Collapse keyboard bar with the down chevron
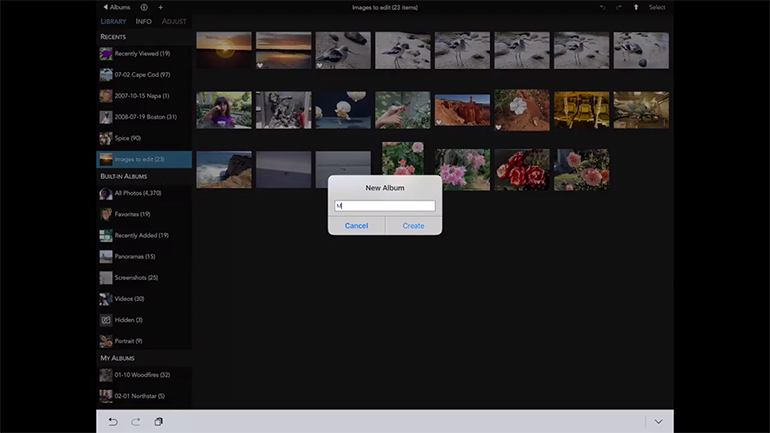770x433 pixels. click(x=658, y=422)
